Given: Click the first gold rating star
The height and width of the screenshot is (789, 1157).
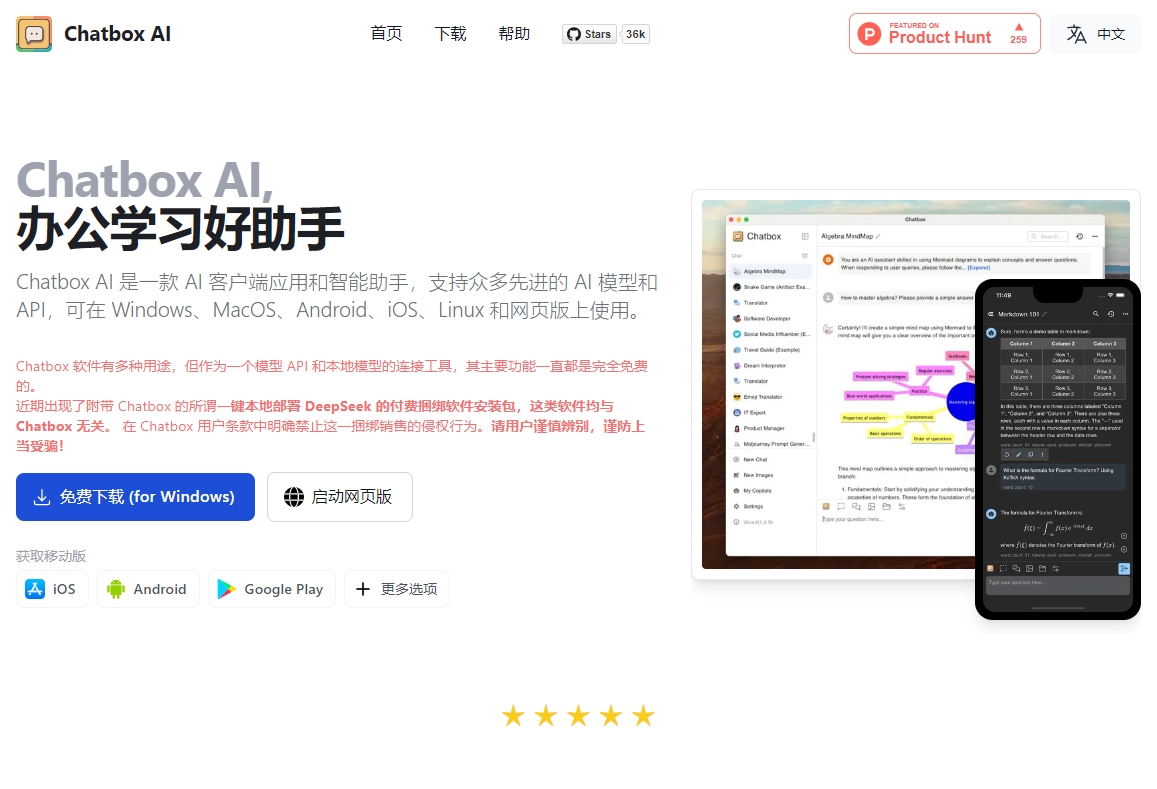Looking at the screenshot, I should (x=514, y=715).
